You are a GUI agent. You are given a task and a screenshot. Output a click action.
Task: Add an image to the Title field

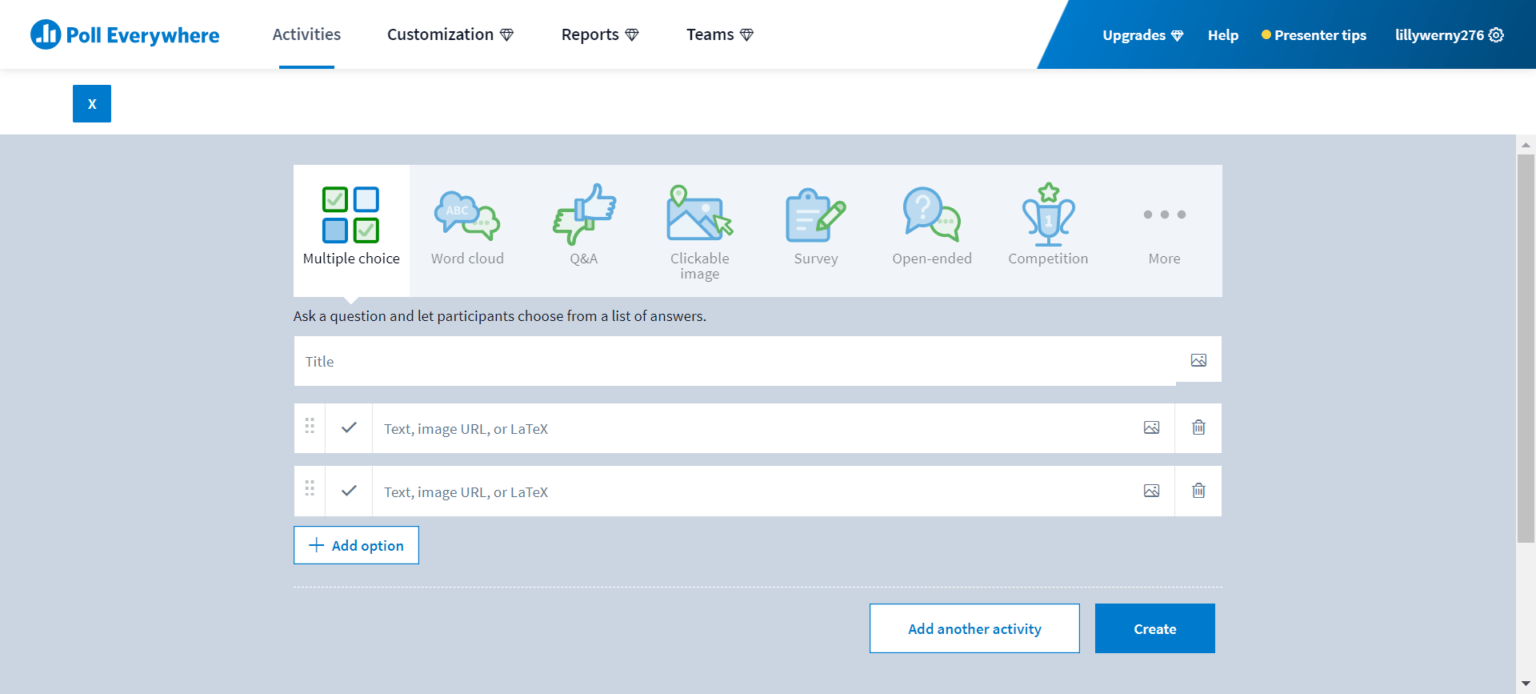pyautogui.click(x=1198, y=360)
